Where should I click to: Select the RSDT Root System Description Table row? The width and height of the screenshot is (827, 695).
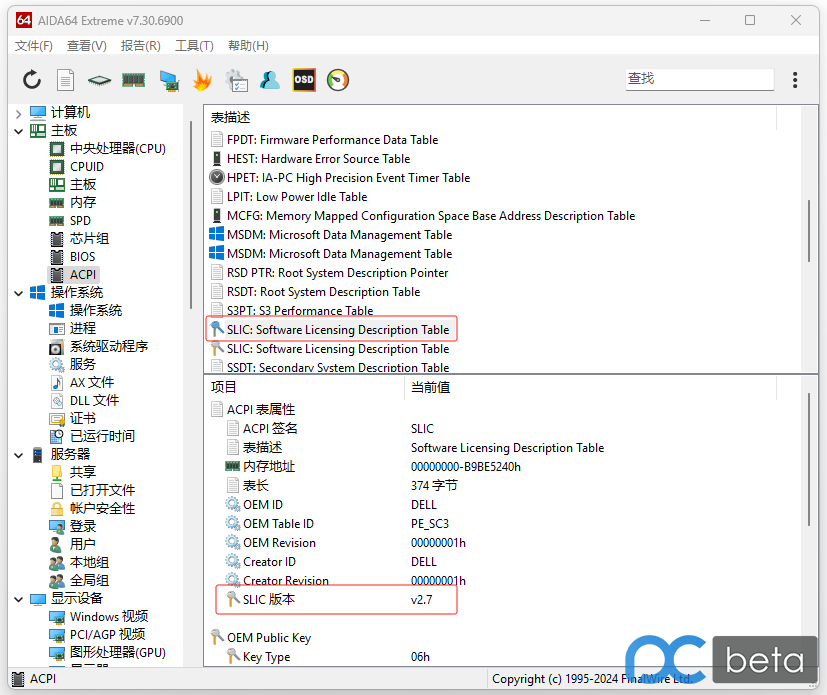click(x=315, y=292)
